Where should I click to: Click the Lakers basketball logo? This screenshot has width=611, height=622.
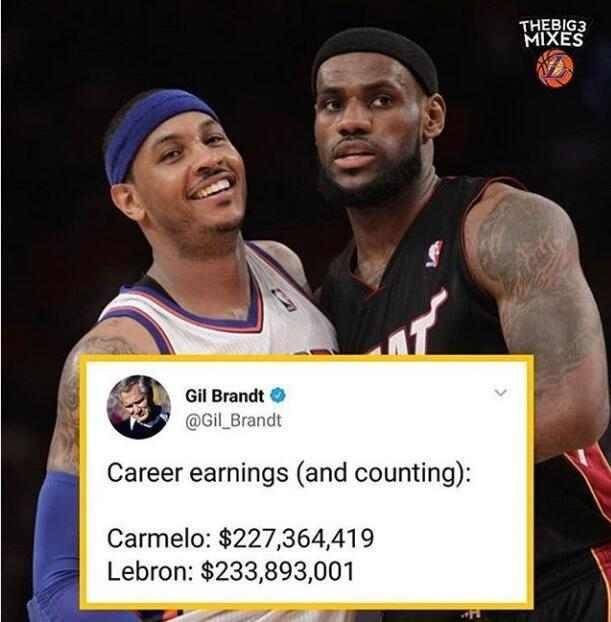555,69
